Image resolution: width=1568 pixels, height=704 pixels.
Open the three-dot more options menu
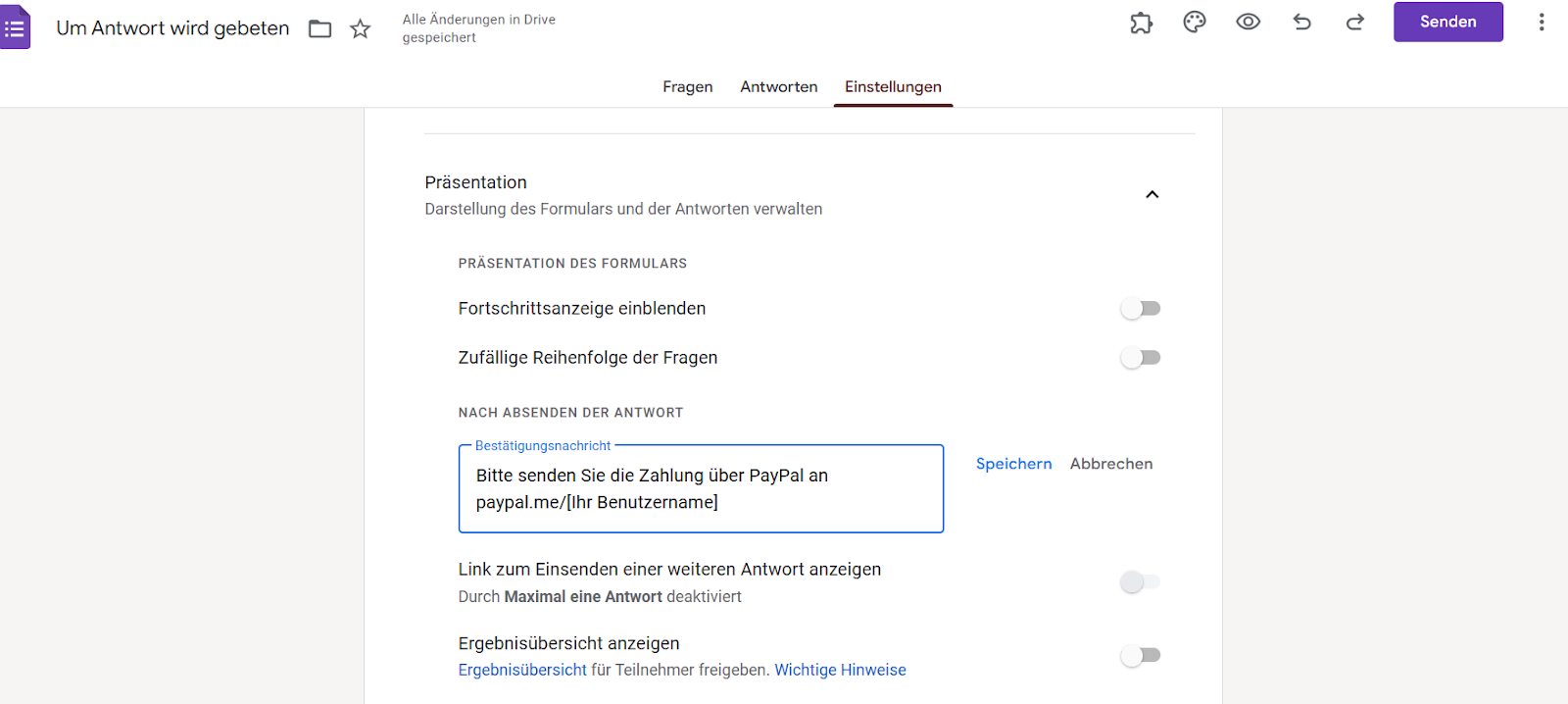pyautogui.click(x=1542, y=22)
